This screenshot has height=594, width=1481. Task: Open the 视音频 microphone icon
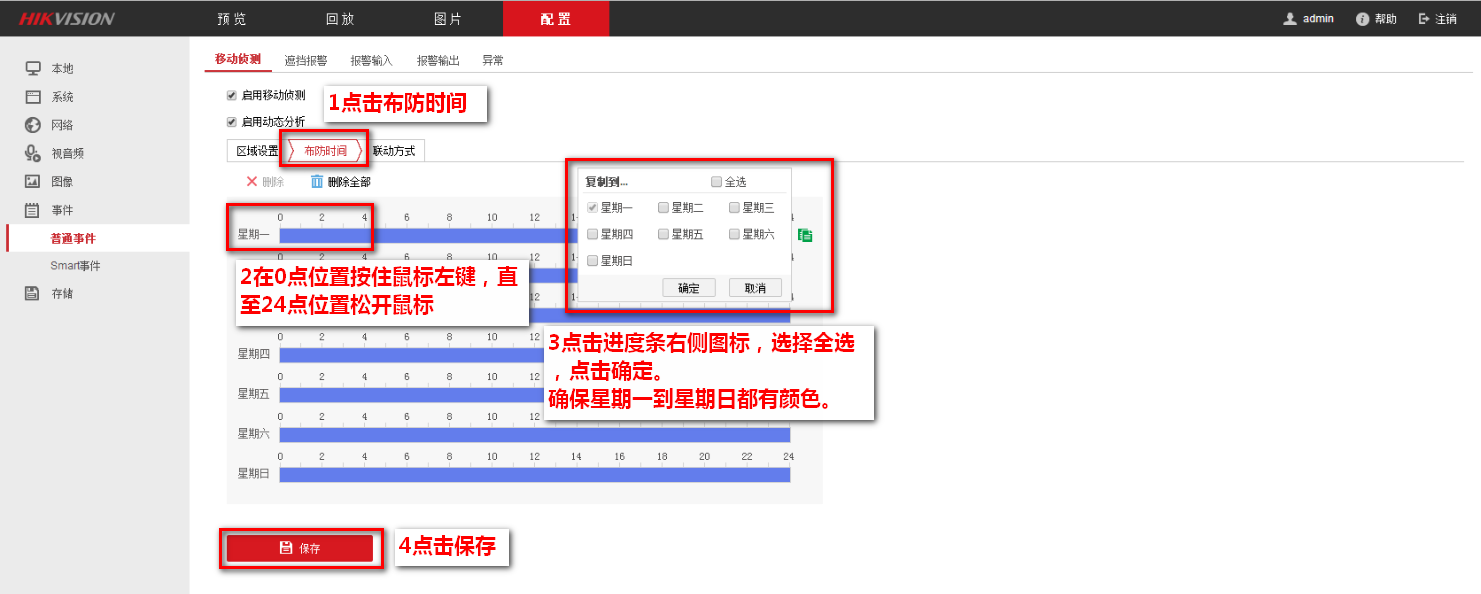(33, 153)
